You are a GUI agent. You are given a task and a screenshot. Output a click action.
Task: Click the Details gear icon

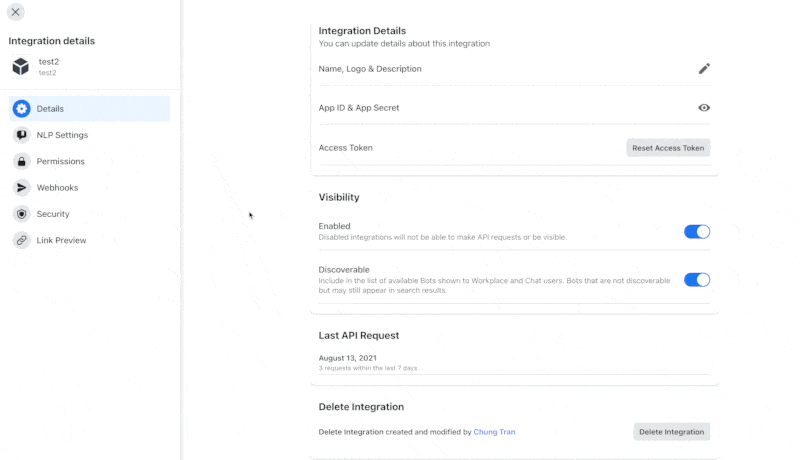[21, 109]
